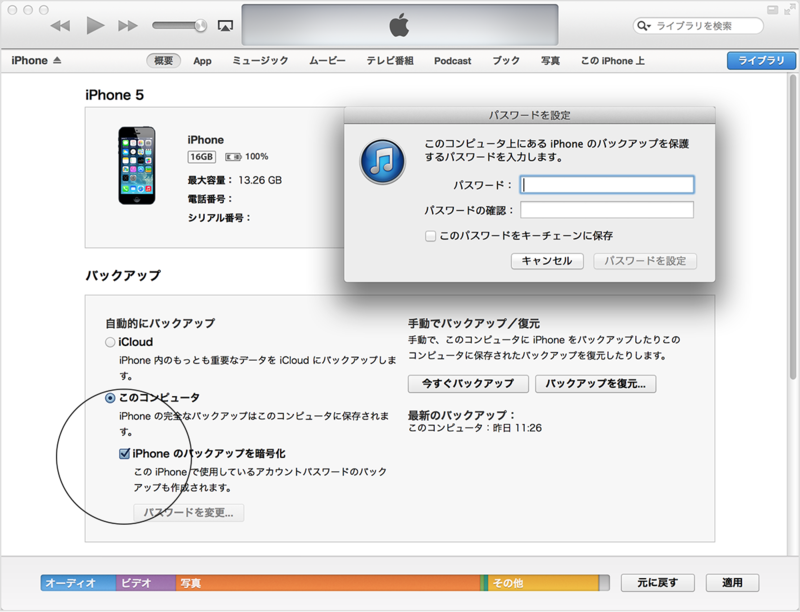Click the パスワードを変更... button
This screenshot has width=800, height=612.
pyautogui.click(x=189, y=513)
